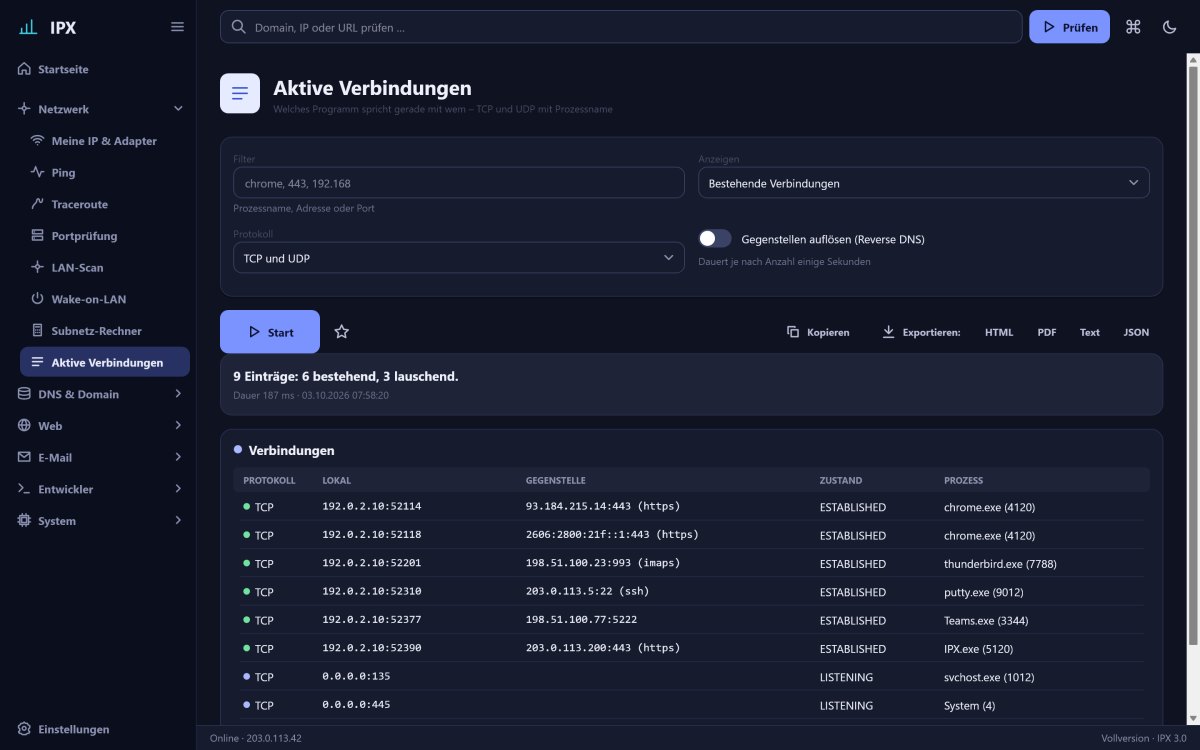The width and height of the screenshot is (1200, 750).
Task: Click the Filter input field
Action: click(x=458, y=183)
